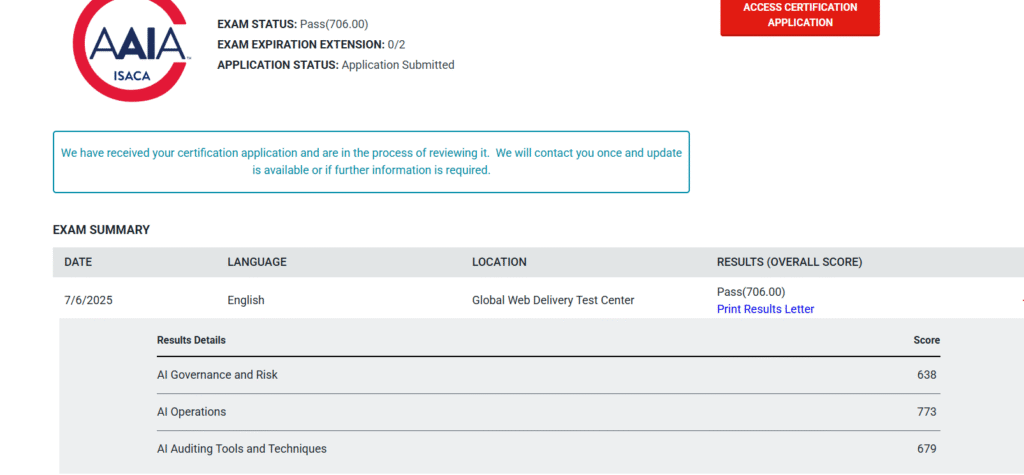
Task: Click the Access Certification Application button
Action: pyautogui.click(x=800, y=16)
